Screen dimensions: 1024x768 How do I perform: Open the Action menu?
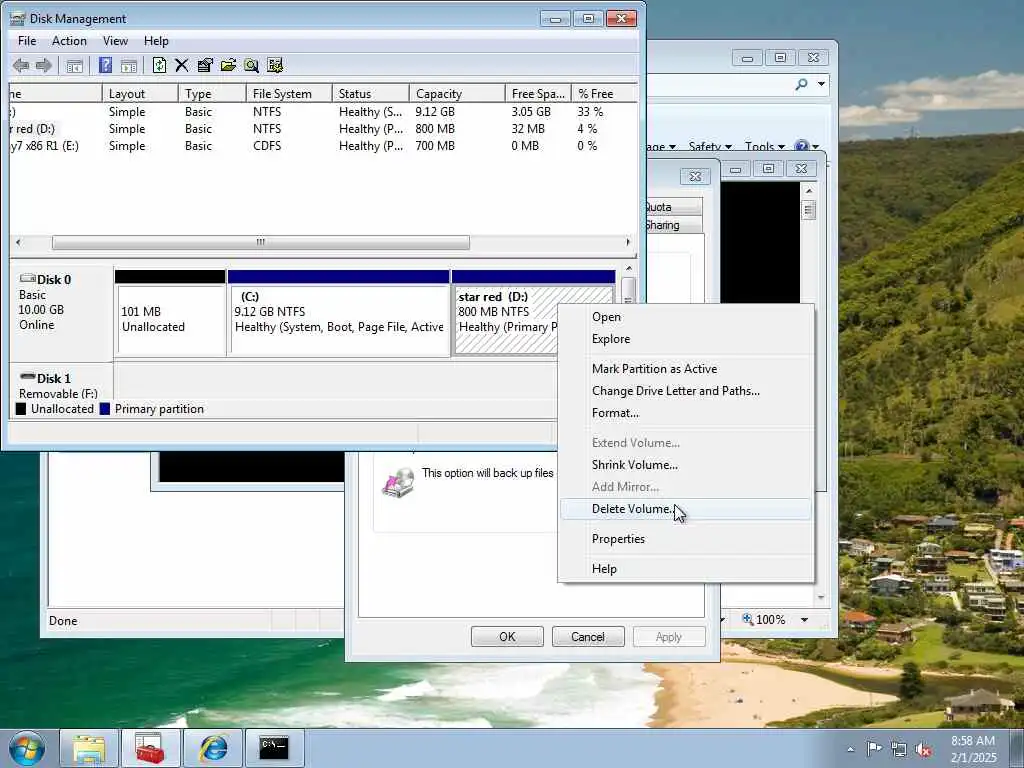pyautogui.click(x=69, y=40)
